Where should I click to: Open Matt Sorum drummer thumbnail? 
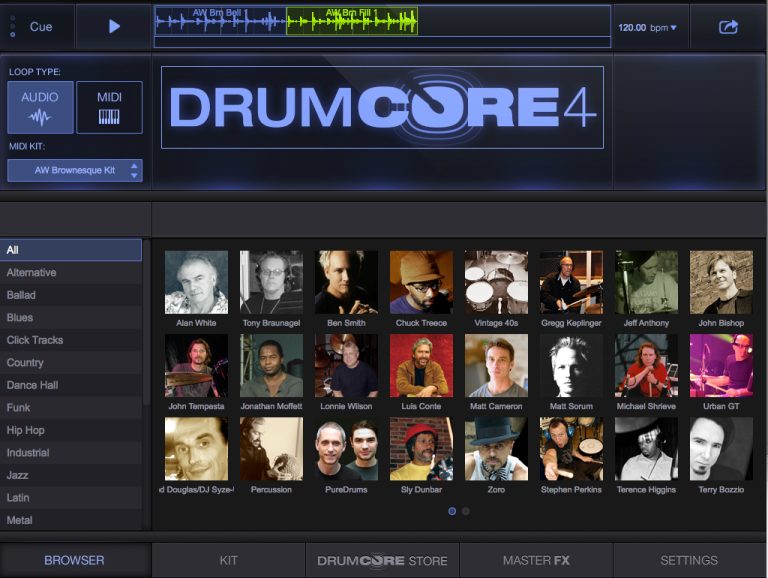point(571,365)
